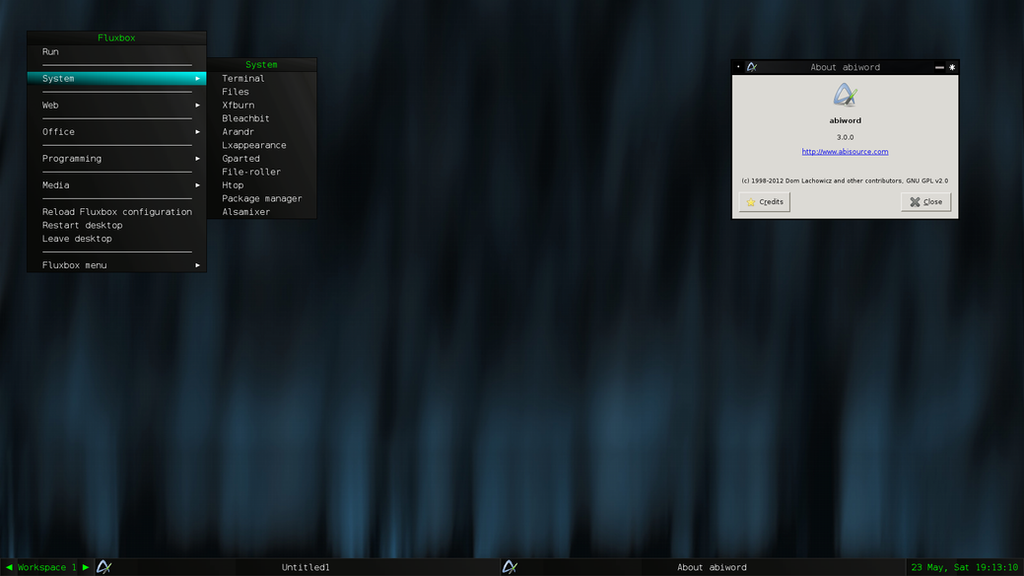Choose Reload Fluxbox configuration
1024x576 pixels.
pos(116,212)
